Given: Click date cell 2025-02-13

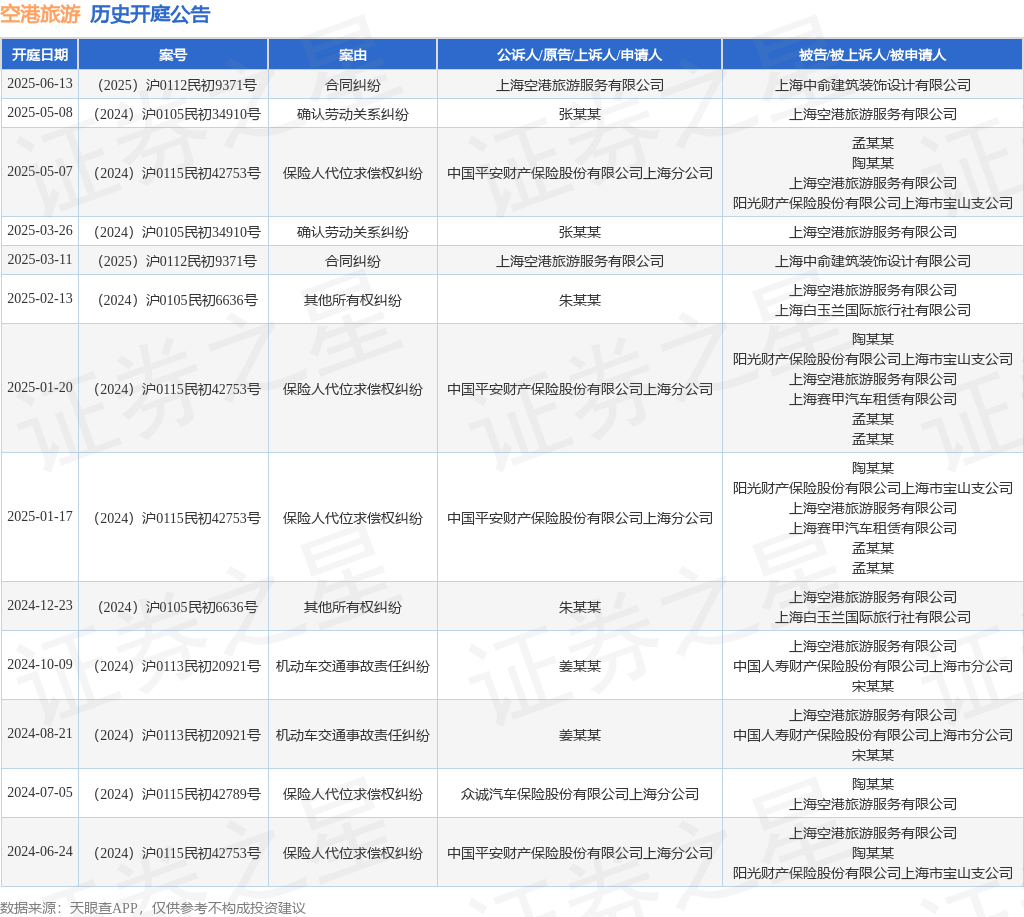Looking at the screenshot, I should [x=40, y=298].
